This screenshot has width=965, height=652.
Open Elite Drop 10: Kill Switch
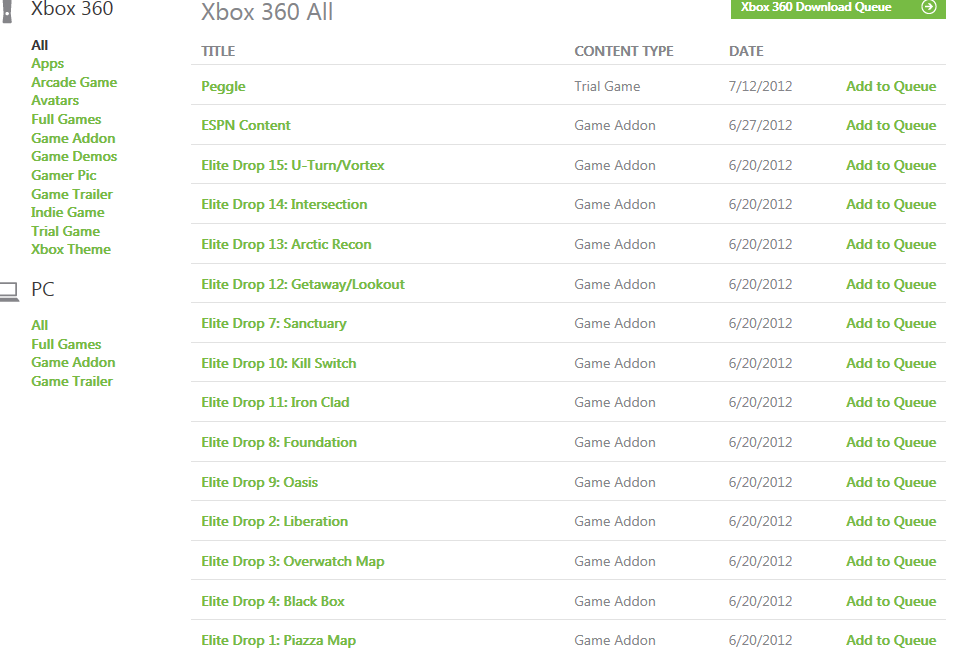click(279, 363)
